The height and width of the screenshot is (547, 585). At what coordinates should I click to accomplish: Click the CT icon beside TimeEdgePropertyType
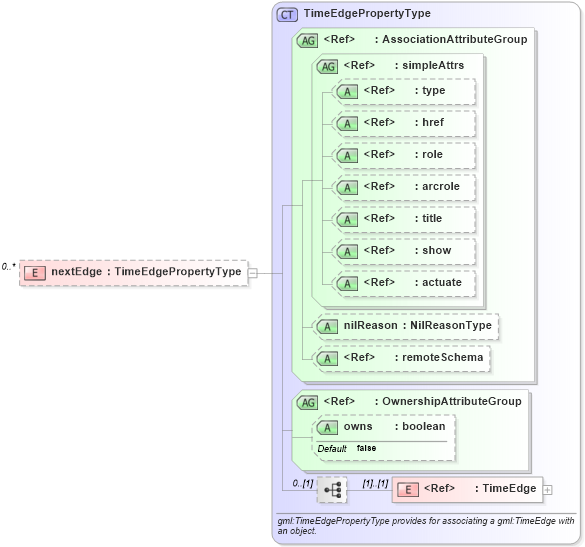[287, 15]
